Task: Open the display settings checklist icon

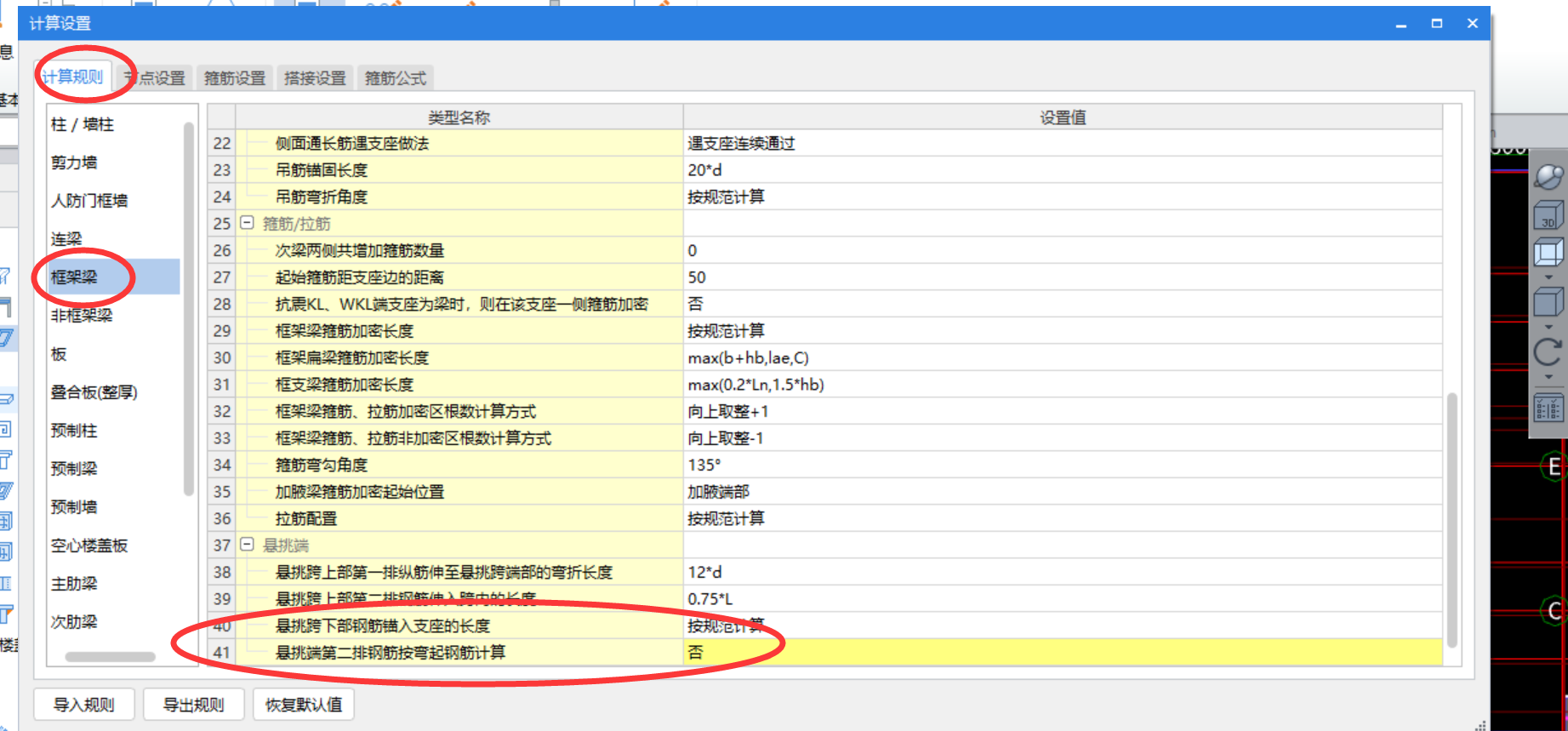Action: click(x=1548, y=408)
